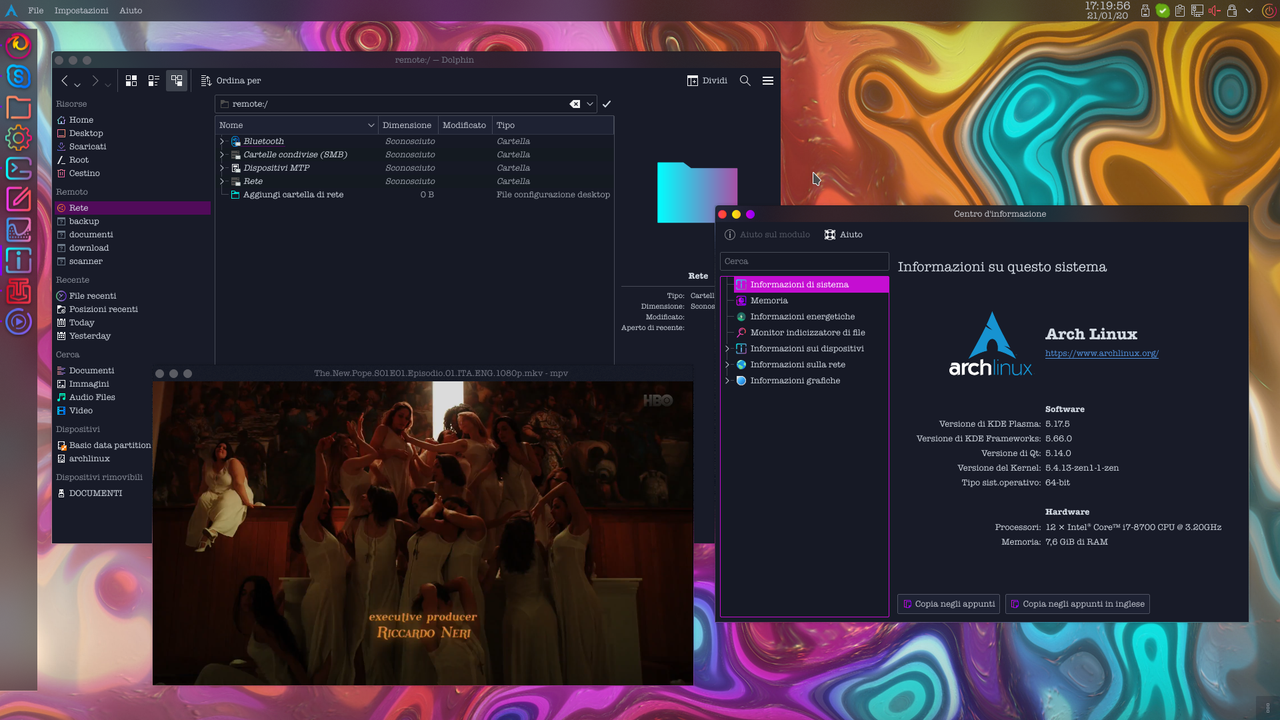
Task: Clear the Dolphin location bar text
Action: 575,104
